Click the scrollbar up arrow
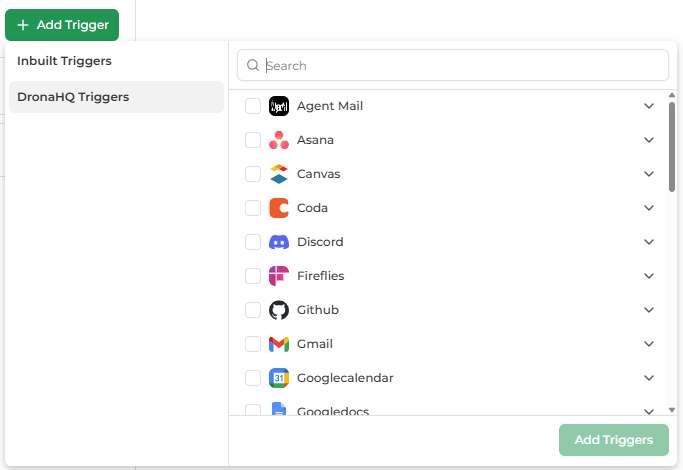The width and height of the screenshot is (683, 470). click(672, 95)
